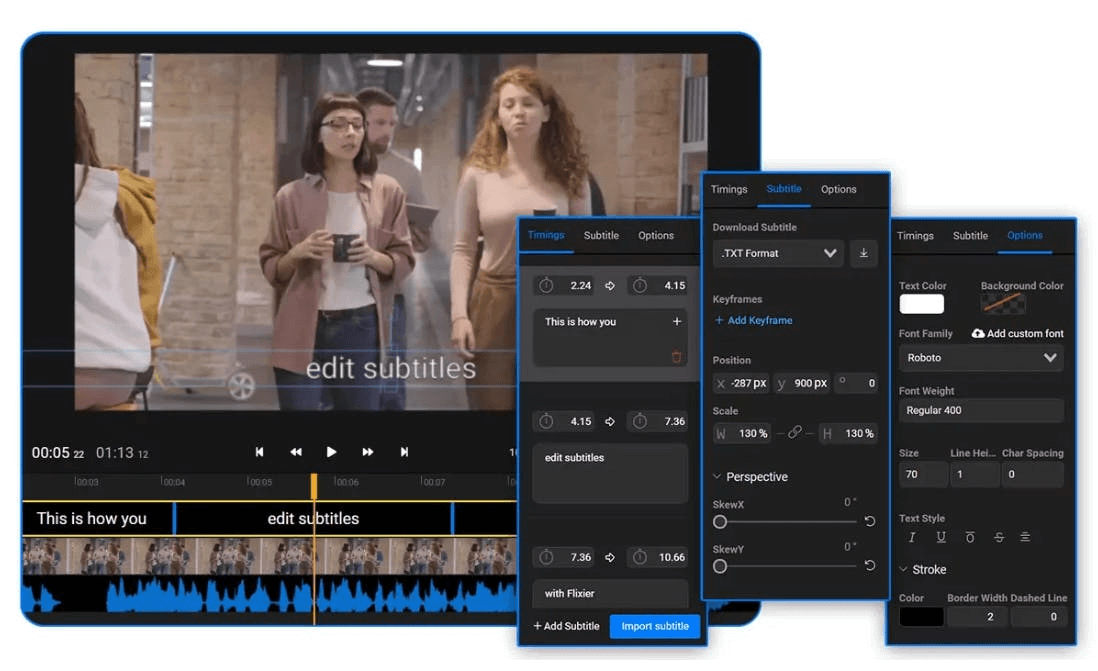Toggle italic text style
This screenshot has width=1098, height=671.
(x=912, y=537)
